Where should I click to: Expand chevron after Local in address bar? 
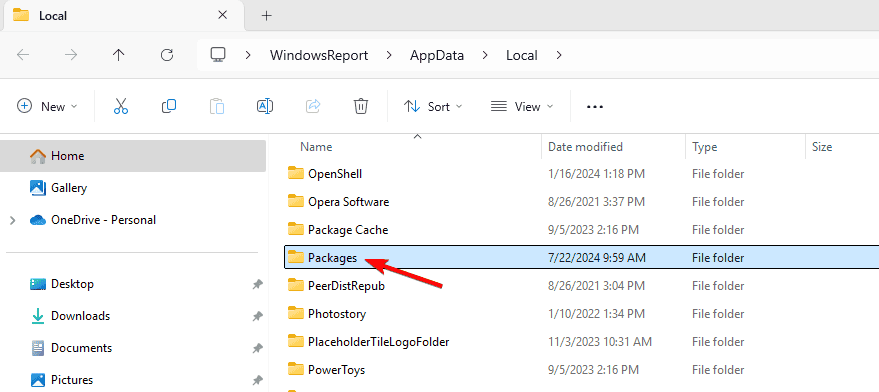pyautogui.click(x=558, y=55)
